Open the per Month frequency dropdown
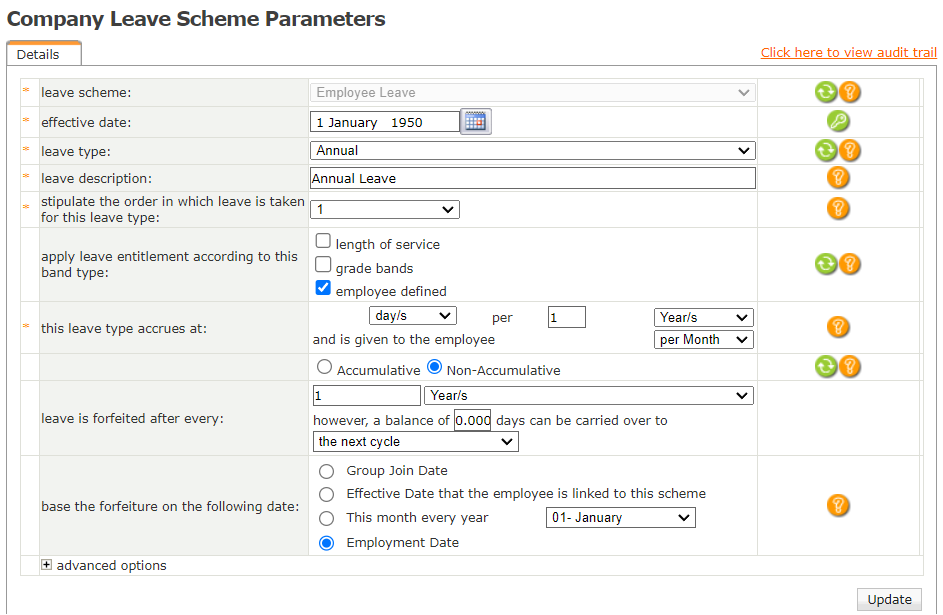The height and width of the screenshot is (615, 943). click(704, 339)
